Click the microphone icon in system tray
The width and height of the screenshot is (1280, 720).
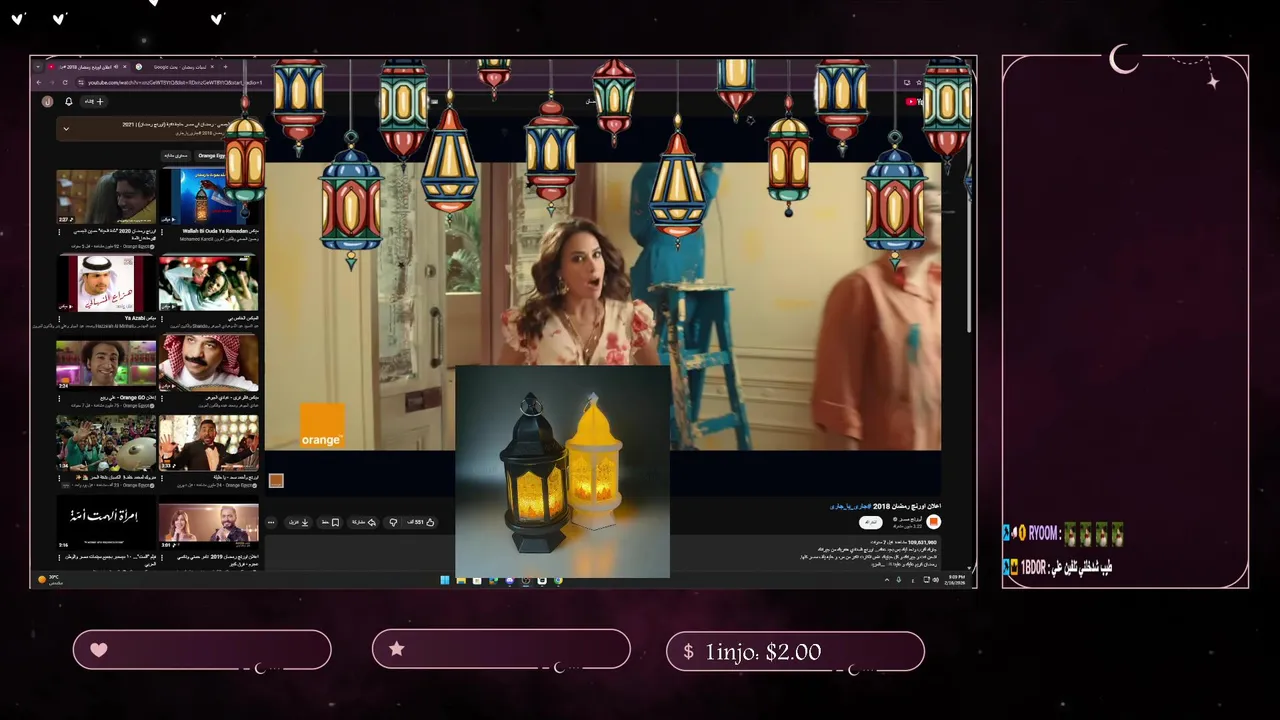pos(898,580)
